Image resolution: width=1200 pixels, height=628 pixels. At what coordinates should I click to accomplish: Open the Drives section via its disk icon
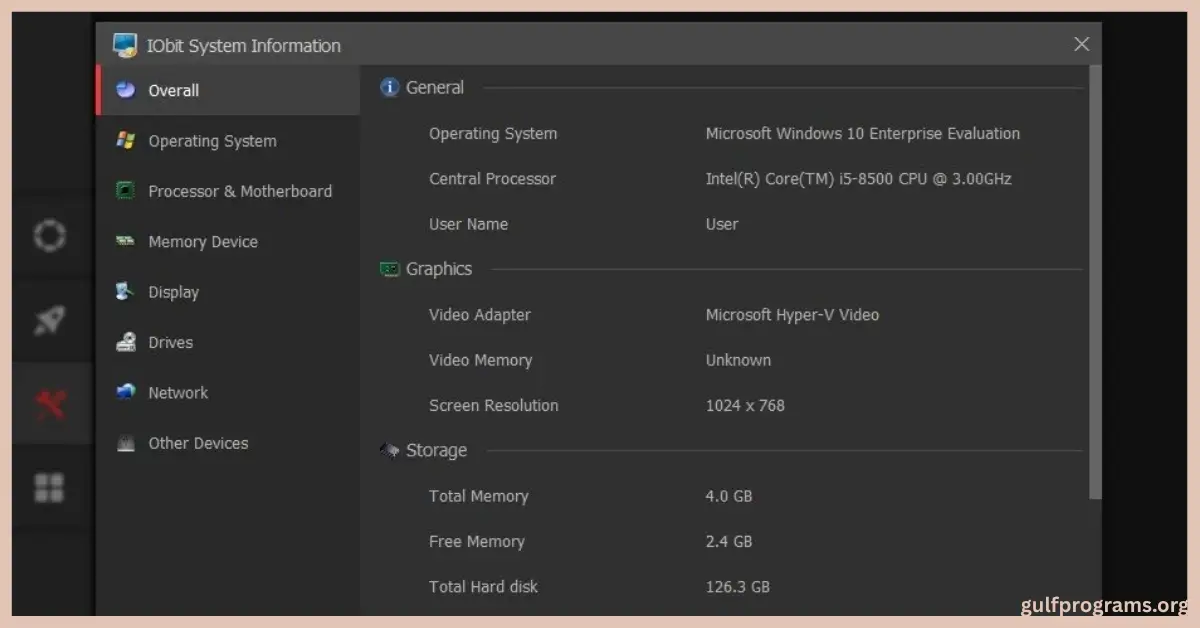coord(125,342)
